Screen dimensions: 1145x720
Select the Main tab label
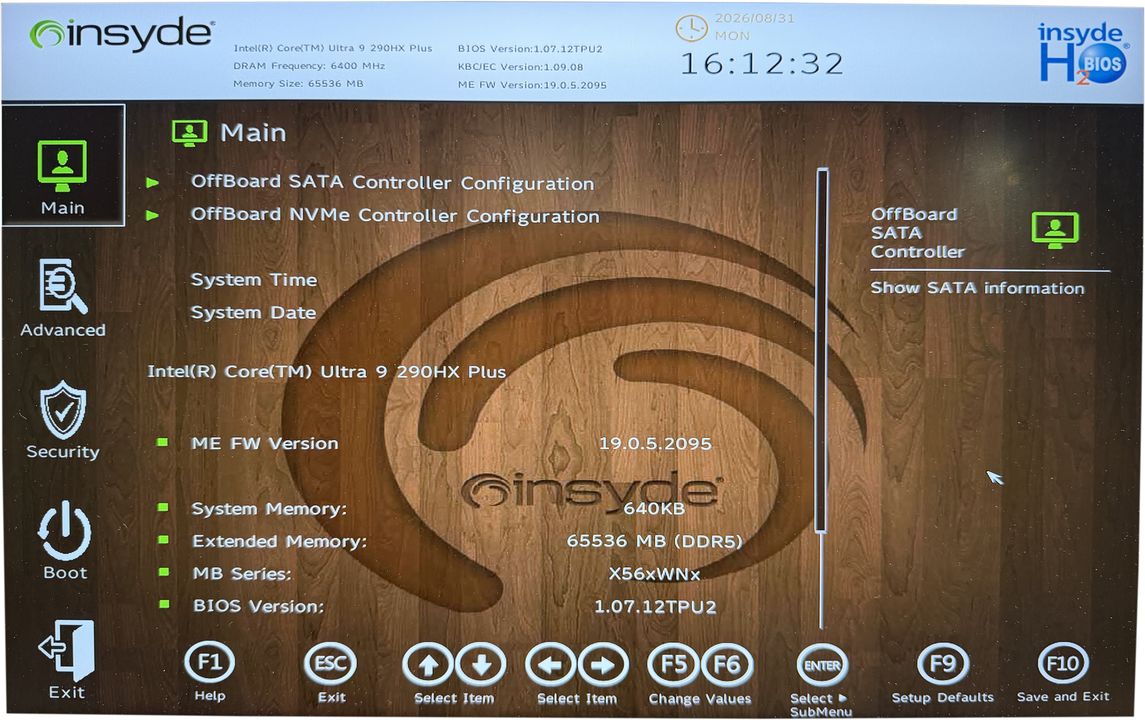[x=63, y=208]
